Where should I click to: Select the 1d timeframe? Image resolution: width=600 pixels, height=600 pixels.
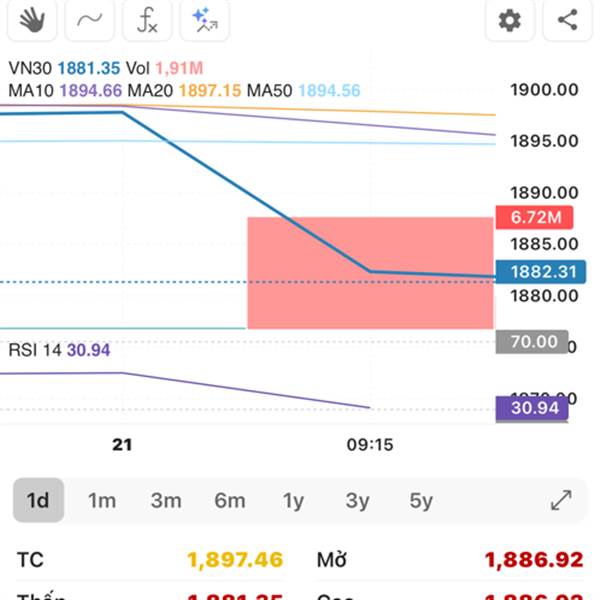click(38, 501)
